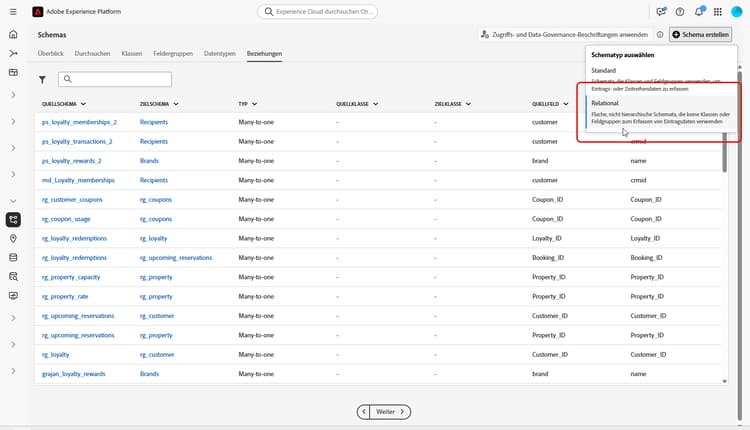Open the Queries icon in the sidebar
This screenshot has width=750, height=430.
click(13, 276)
